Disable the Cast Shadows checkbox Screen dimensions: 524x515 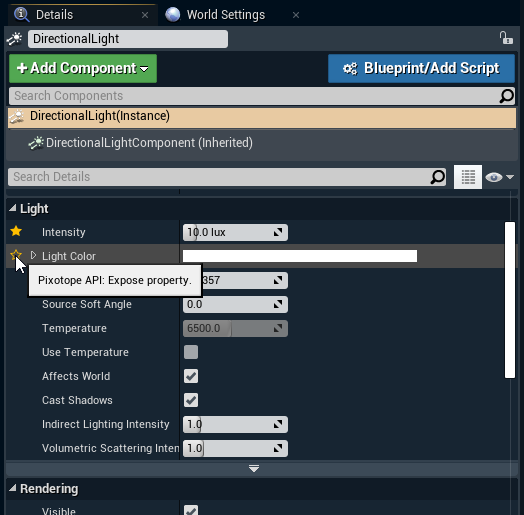point(191,400)
